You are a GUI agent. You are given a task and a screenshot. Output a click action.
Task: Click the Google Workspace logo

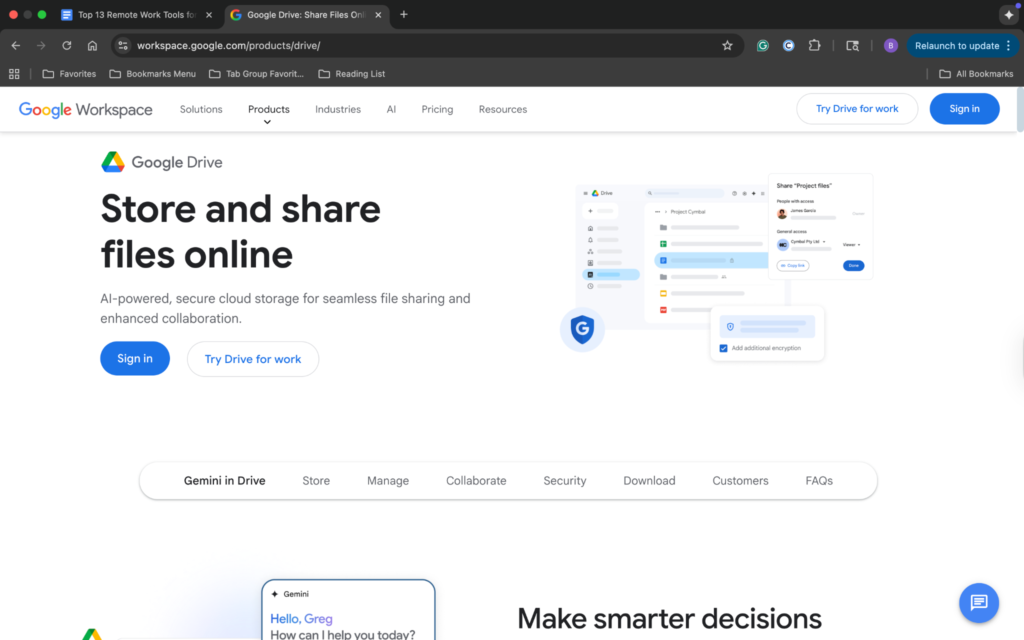click(86, 110)
